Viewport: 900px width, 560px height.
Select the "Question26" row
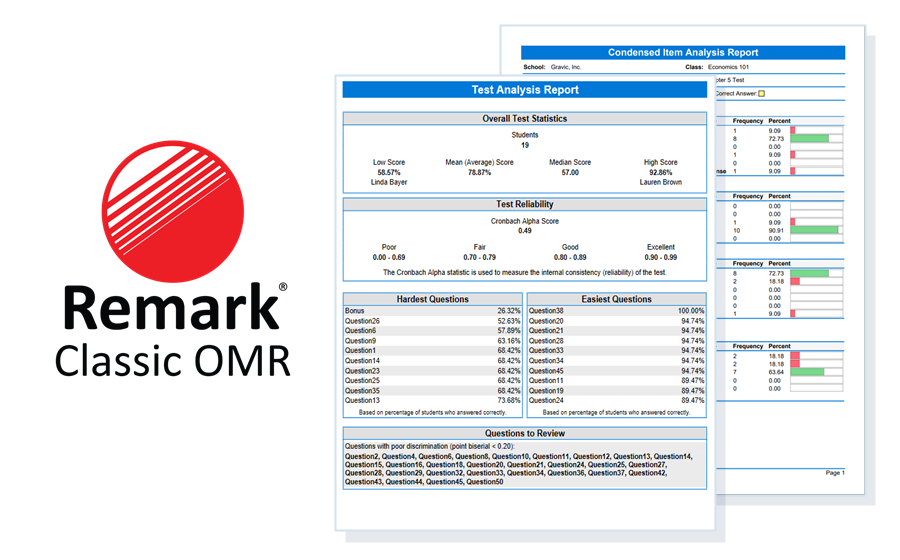pyautogui.click(x=433, y=321)
